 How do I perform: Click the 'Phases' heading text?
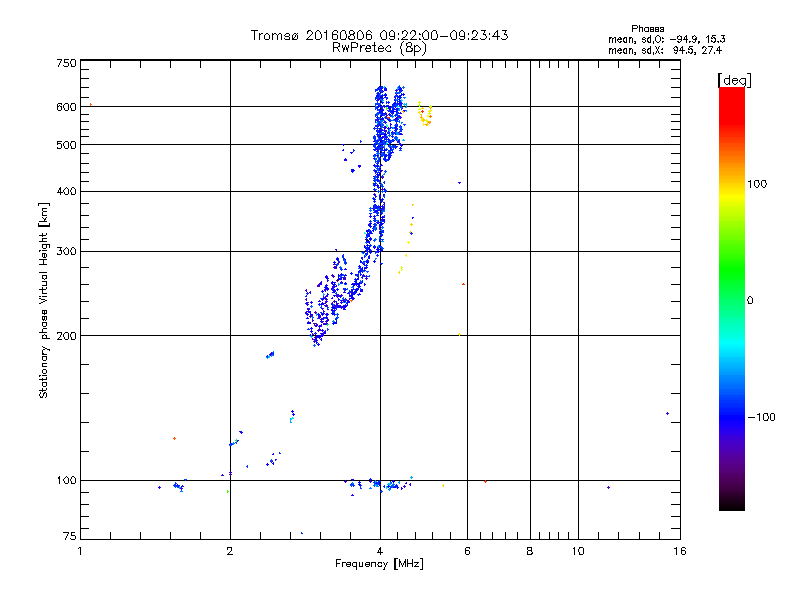(647, 29)
